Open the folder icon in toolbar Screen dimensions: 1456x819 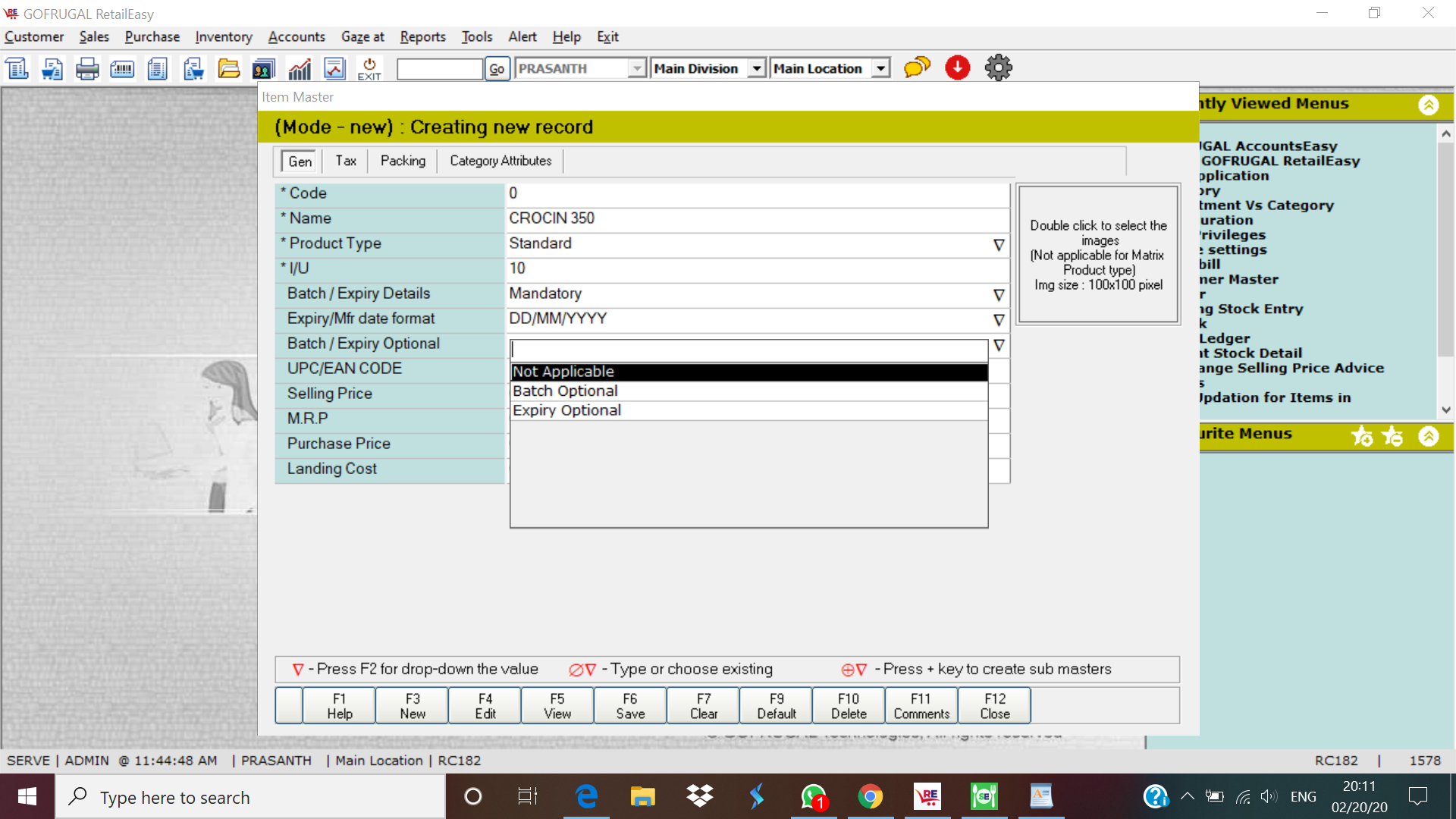coord(228,69)
